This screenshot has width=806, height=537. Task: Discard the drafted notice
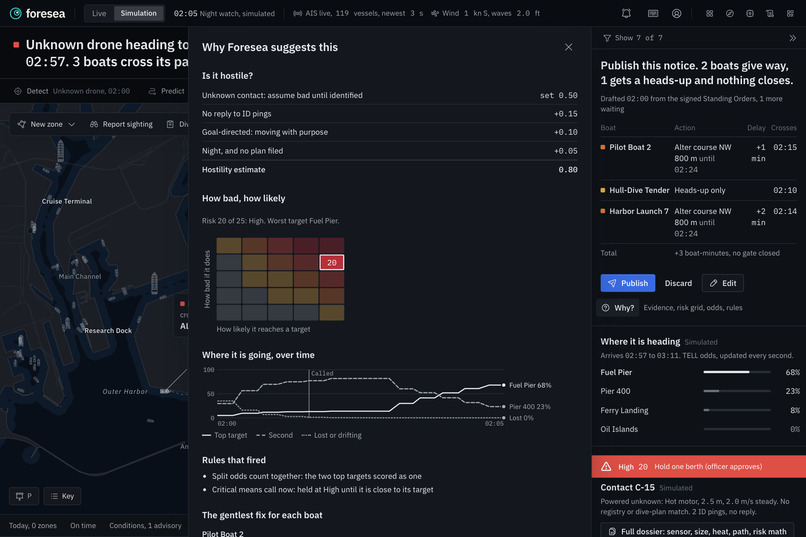pyautogui.click(x=678, y=283)
